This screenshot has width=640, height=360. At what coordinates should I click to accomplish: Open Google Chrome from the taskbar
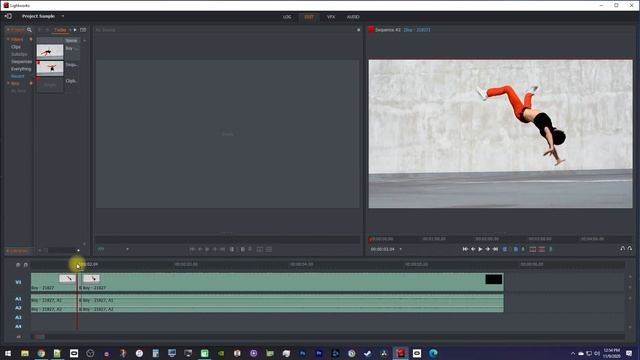coord(41,353)
